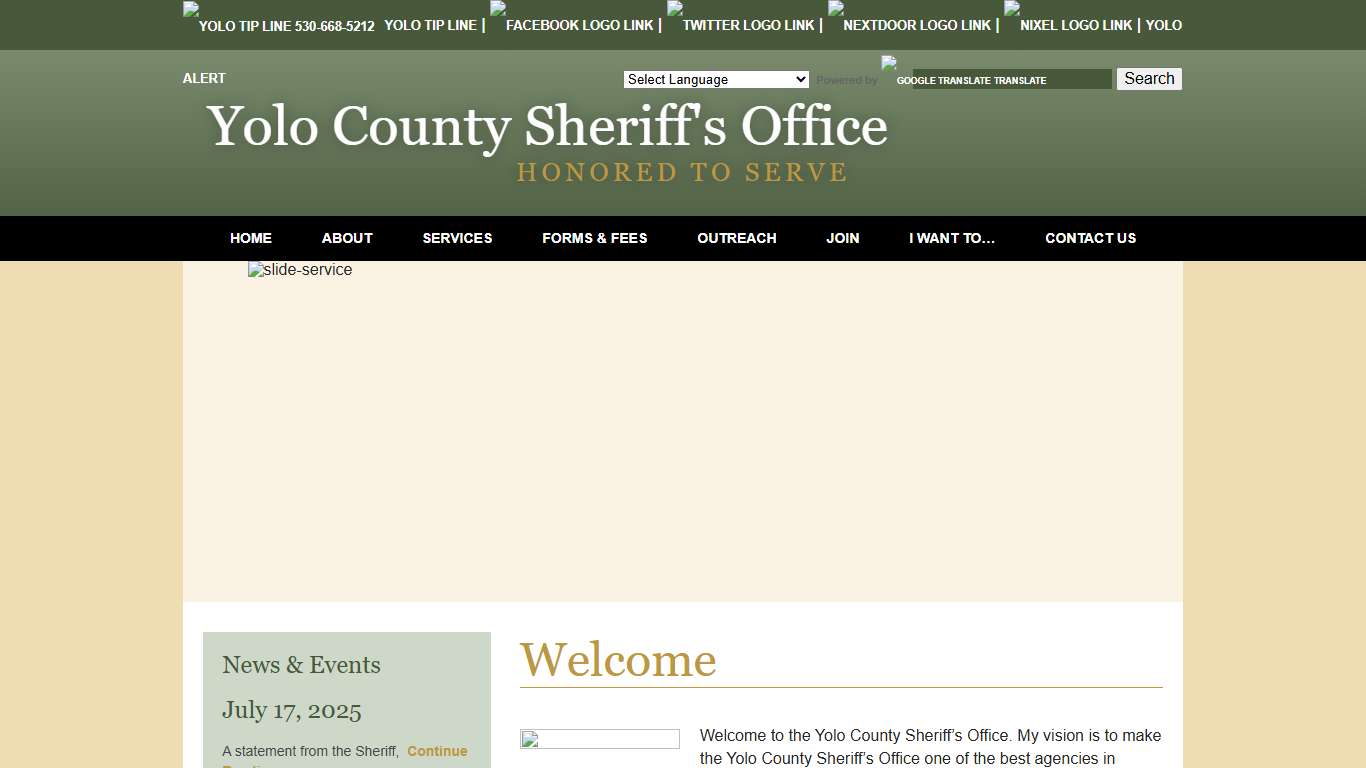
Task: Expand the SERVICES navigation menu
Action: pos(457,238)
